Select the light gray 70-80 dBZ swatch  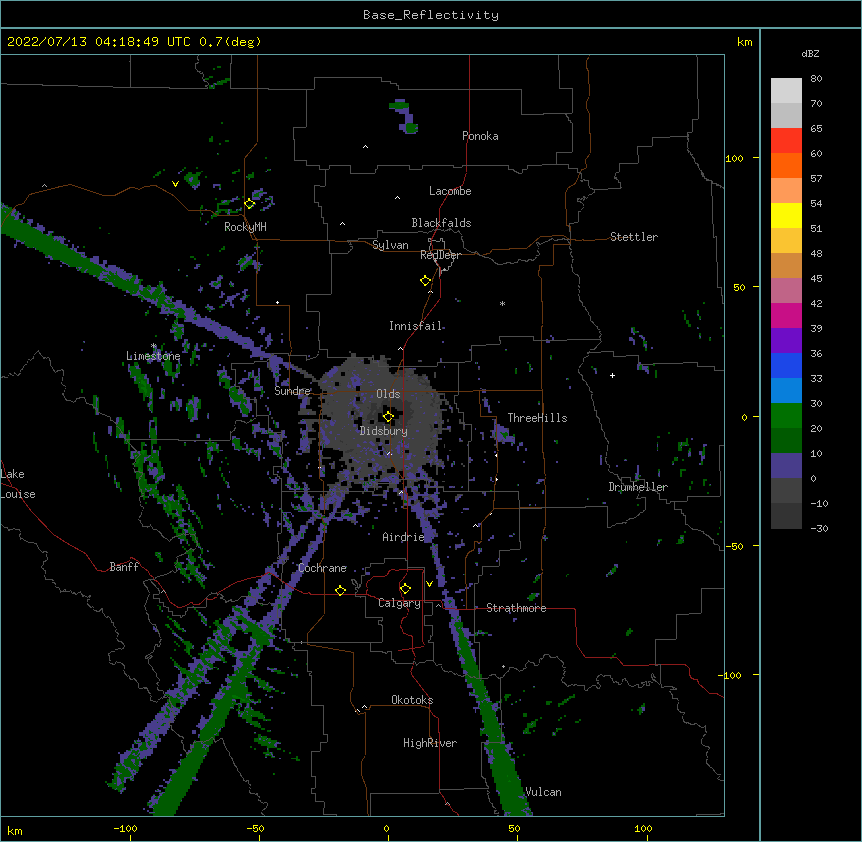[786, 90]
